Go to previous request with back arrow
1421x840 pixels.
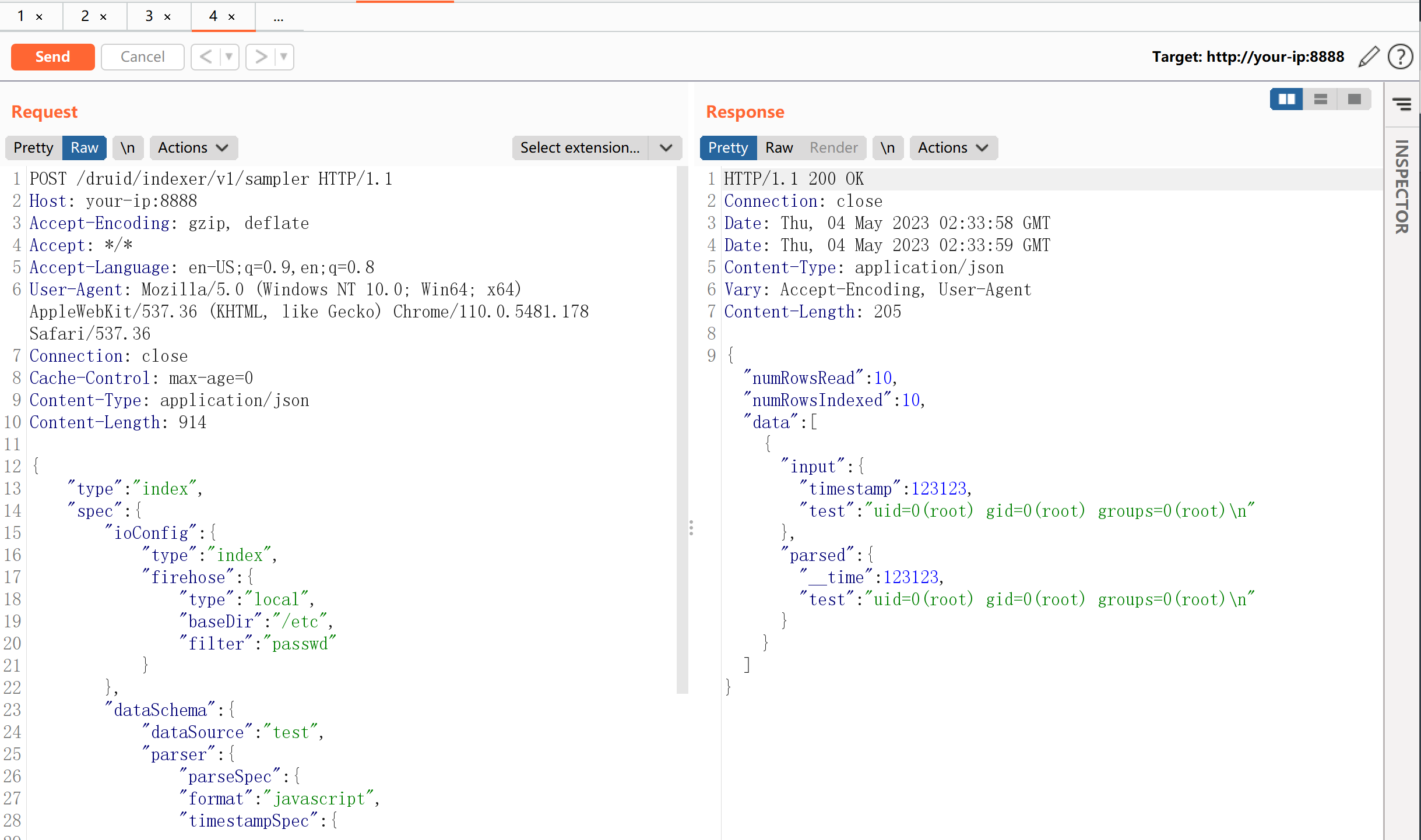point(206,57)
